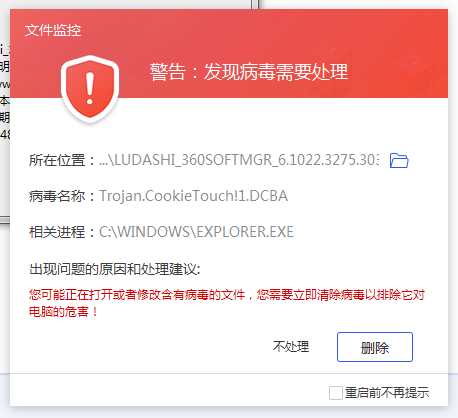This screenshot has height=418, width=458.
Task: Click the 删除 button to remove virus
Action: click(x=375, y=347)
